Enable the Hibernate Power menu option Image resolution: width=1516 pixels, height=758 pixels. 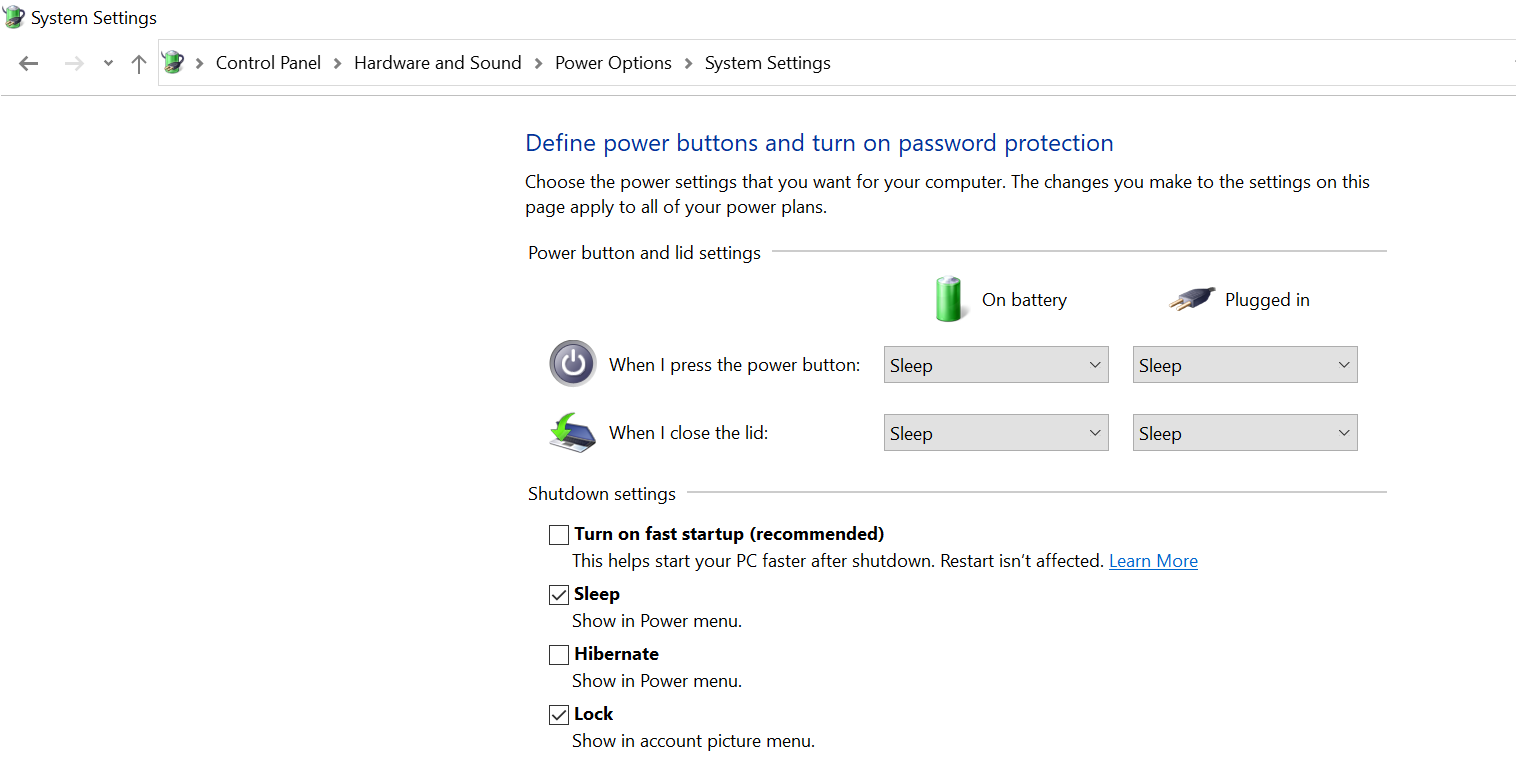(x=558, y=654)
